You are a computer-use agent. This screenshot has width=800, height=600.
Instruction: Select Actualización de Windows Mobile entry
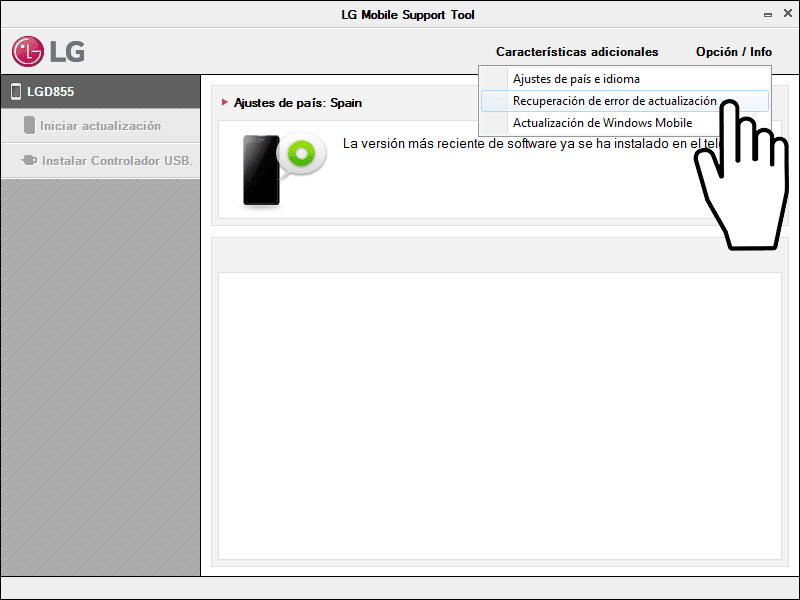(605, 123)
